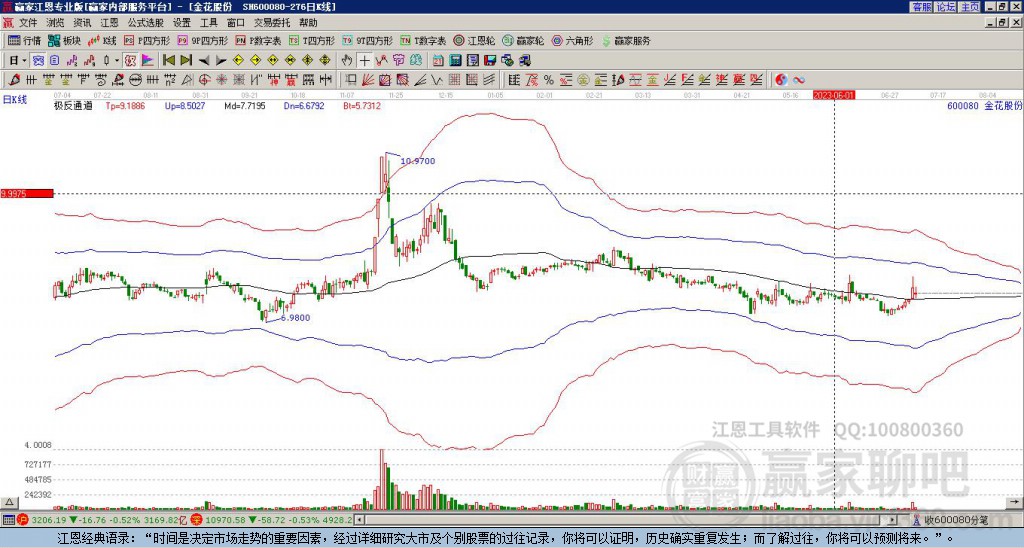Click the save floppy disk icon

coord(490,61)
